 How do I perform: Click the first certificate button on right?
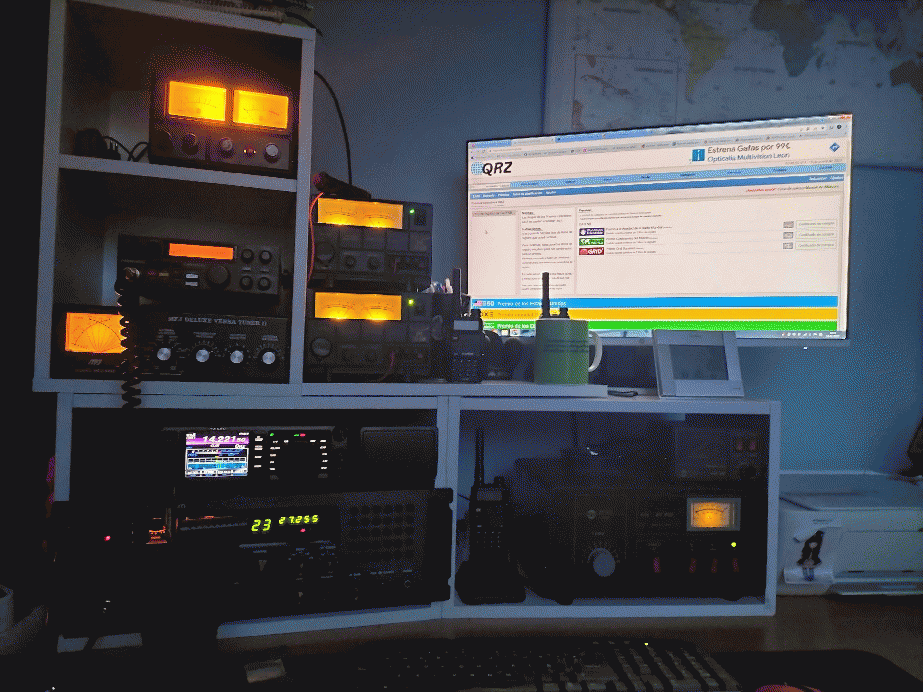pos(816,224)
